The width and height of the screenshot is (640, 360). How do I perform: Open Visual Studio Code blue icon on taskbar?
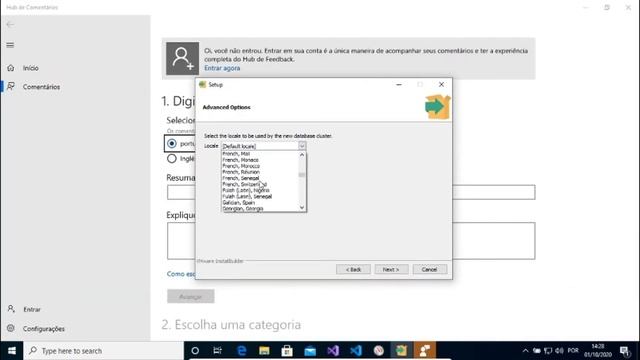pos(356,351)
